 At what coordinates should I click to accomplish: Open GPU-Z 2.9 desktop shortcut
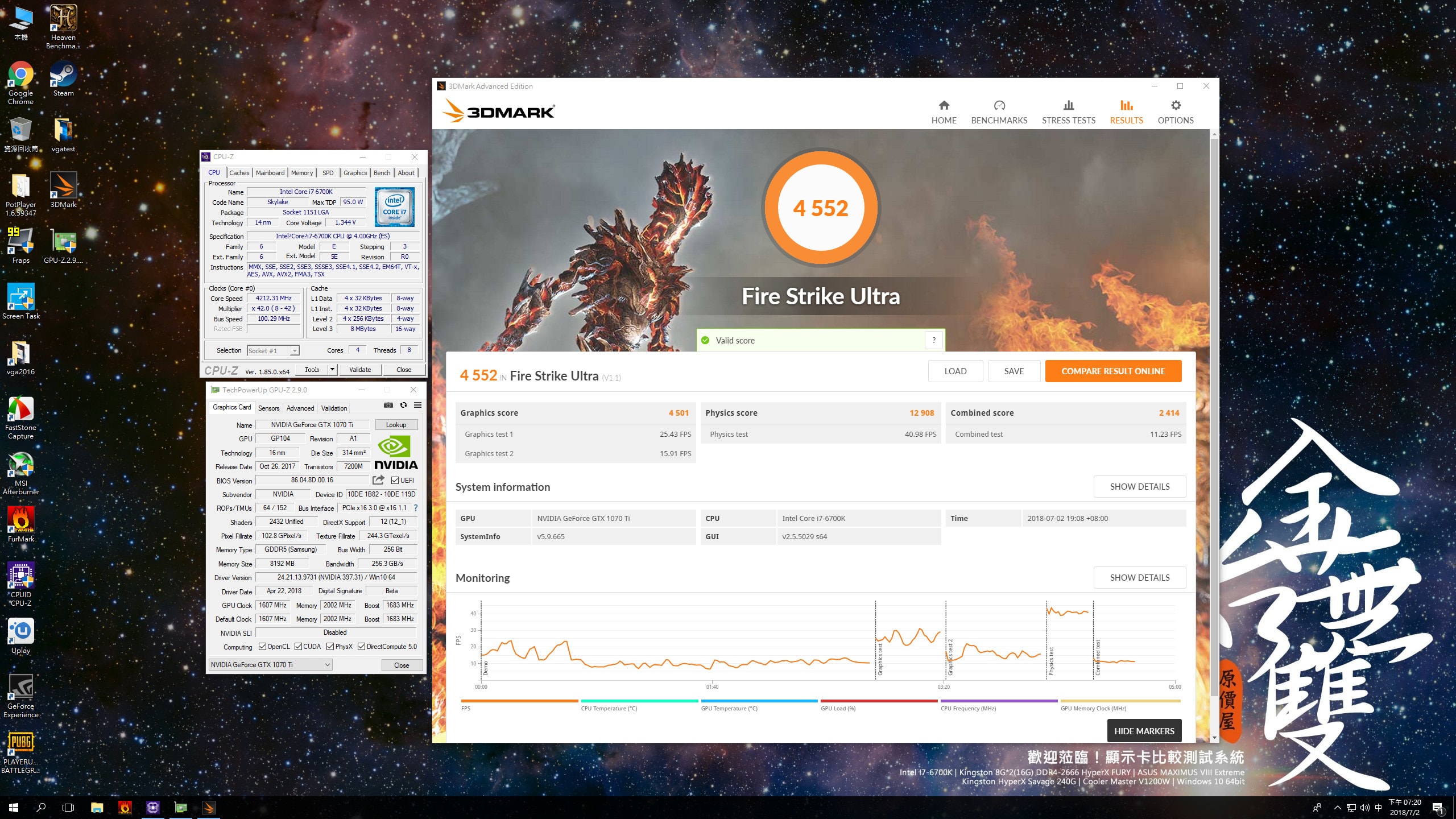click(63, 246)
